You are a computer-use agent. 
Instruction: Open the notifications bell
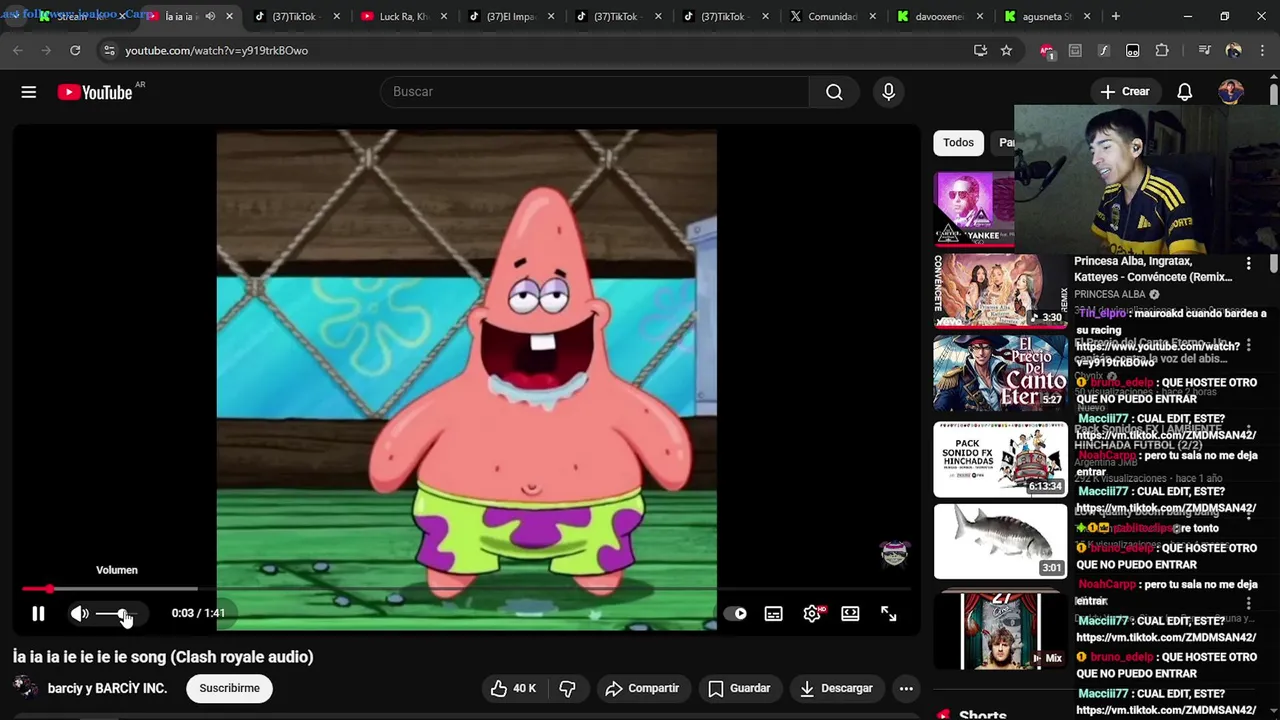[1184, 91]
